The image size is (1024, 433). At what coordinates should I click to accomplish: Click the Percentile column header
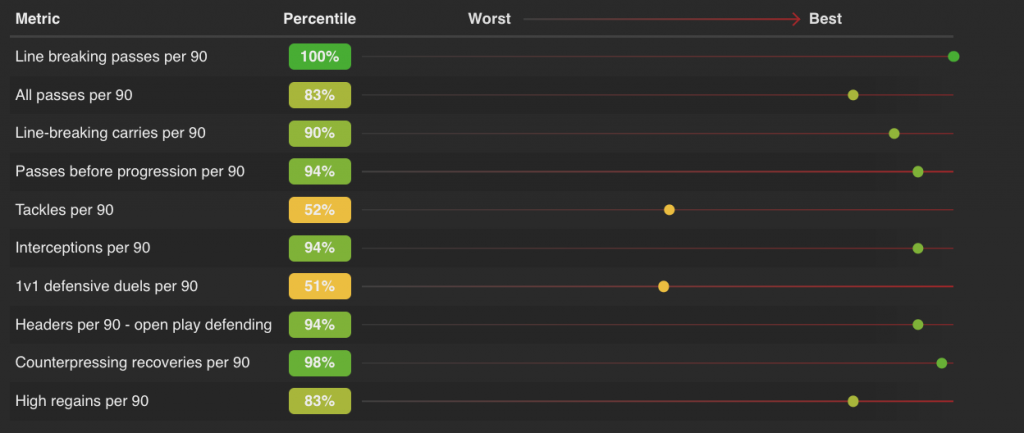tap(319, 19)
